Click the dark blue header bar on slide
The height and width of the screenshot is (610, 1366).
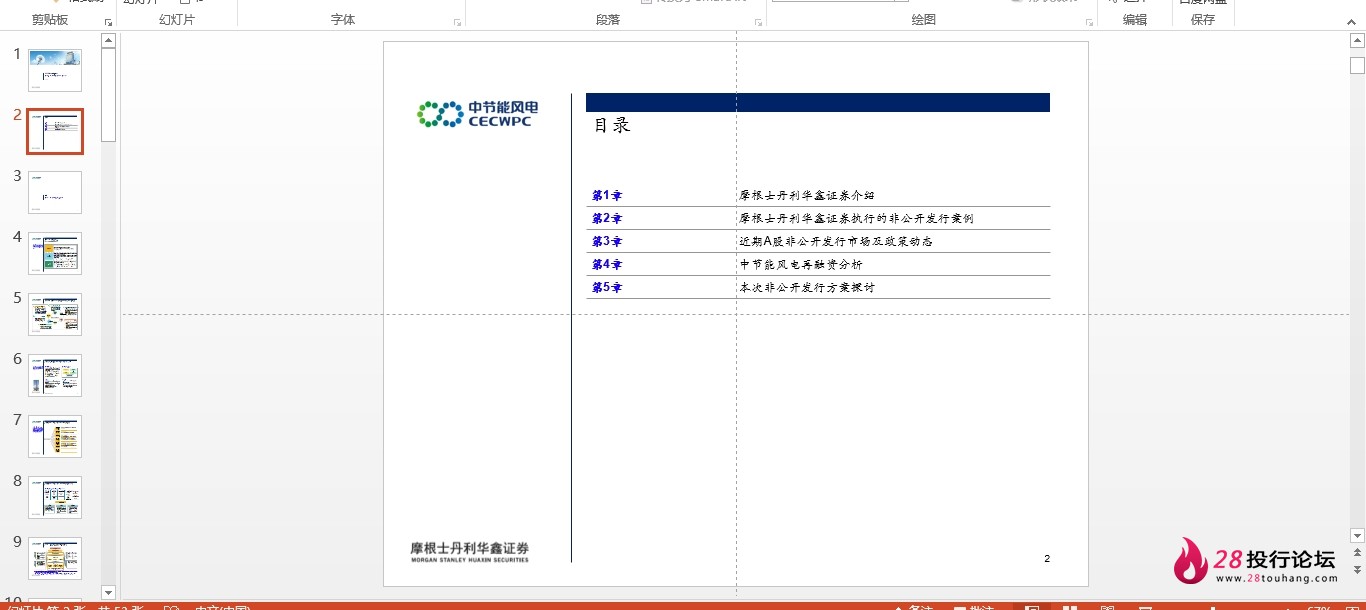818,102
